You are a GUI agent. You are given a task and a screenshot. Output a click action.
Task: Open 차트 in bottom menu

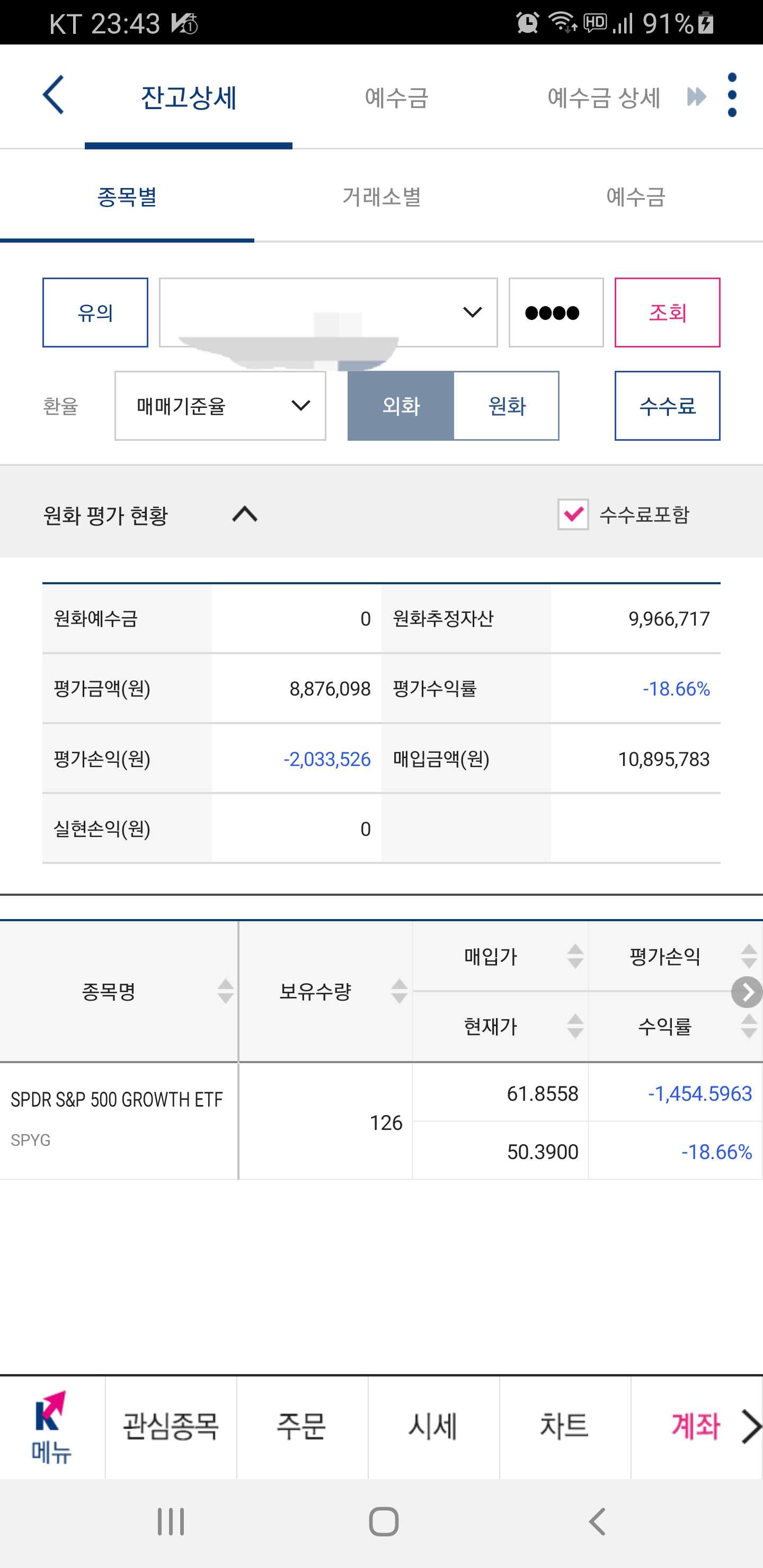(565, 1427)
